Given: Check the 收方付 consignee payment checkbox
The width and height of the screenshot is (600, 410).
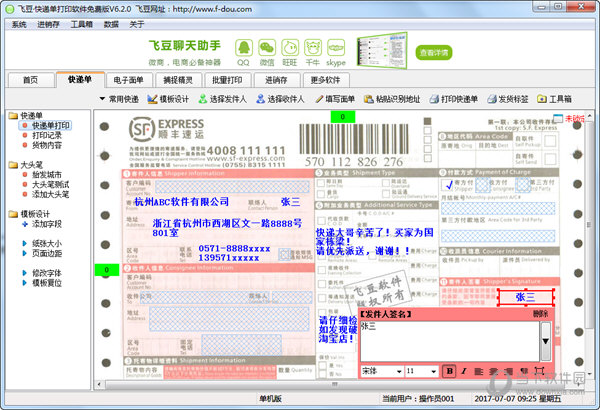Looking at the screenshot, I should (x=482, y=185).
